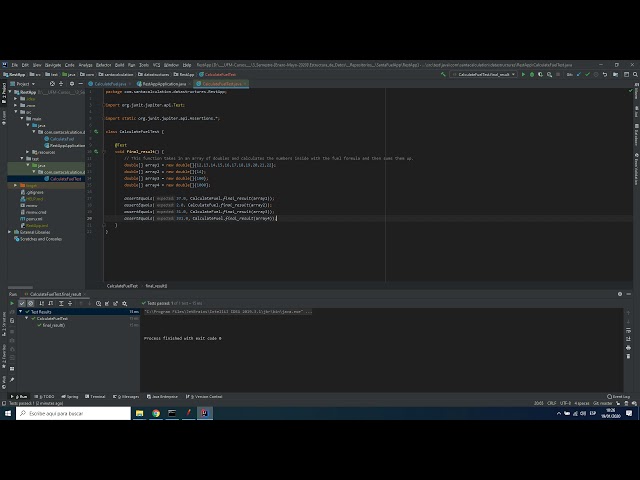
Task: Toggle show passed tests checkmark button
Action: pos(22,303)
